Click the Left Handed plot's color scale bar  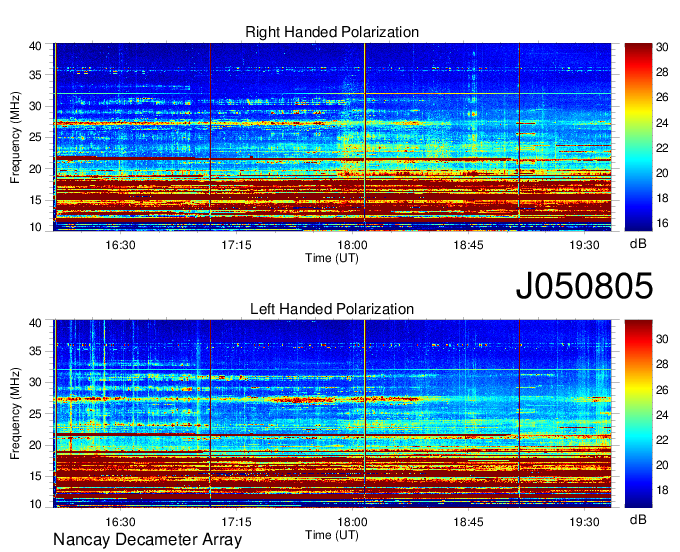coord(638,414)
